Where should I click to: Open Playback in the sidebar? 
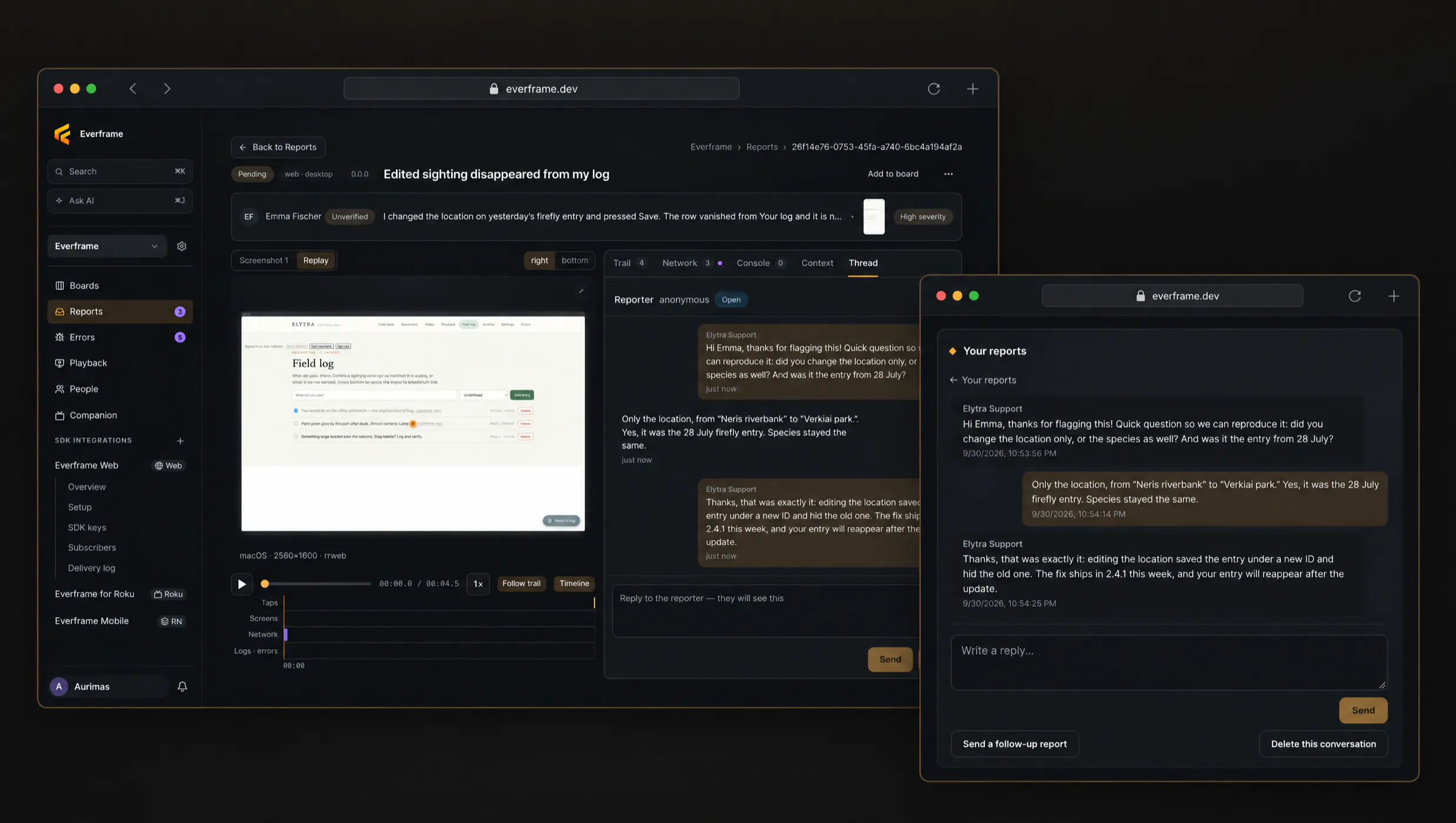click(x=120, y=363)
